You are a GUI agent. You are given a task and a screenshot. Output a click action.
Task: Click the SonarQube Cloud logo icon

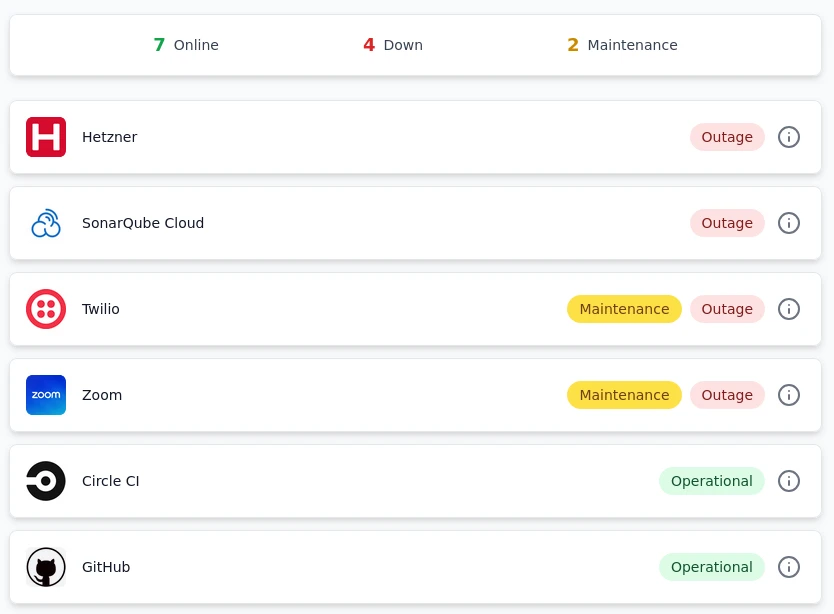click(x=46, y=223)
